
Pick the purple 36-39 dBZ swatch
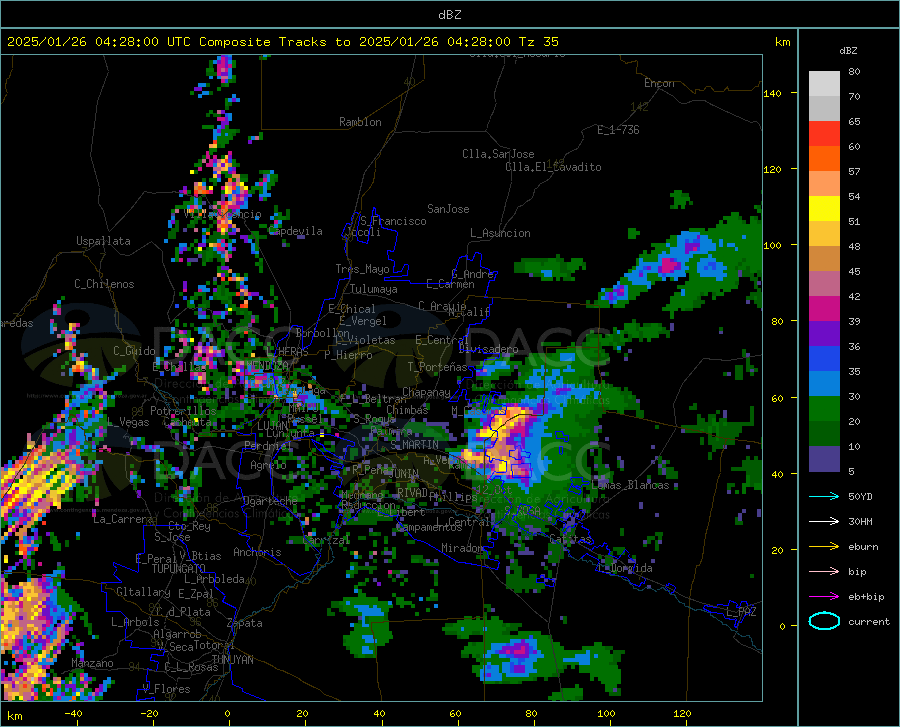pyautogui.click(x=824, y=334)
